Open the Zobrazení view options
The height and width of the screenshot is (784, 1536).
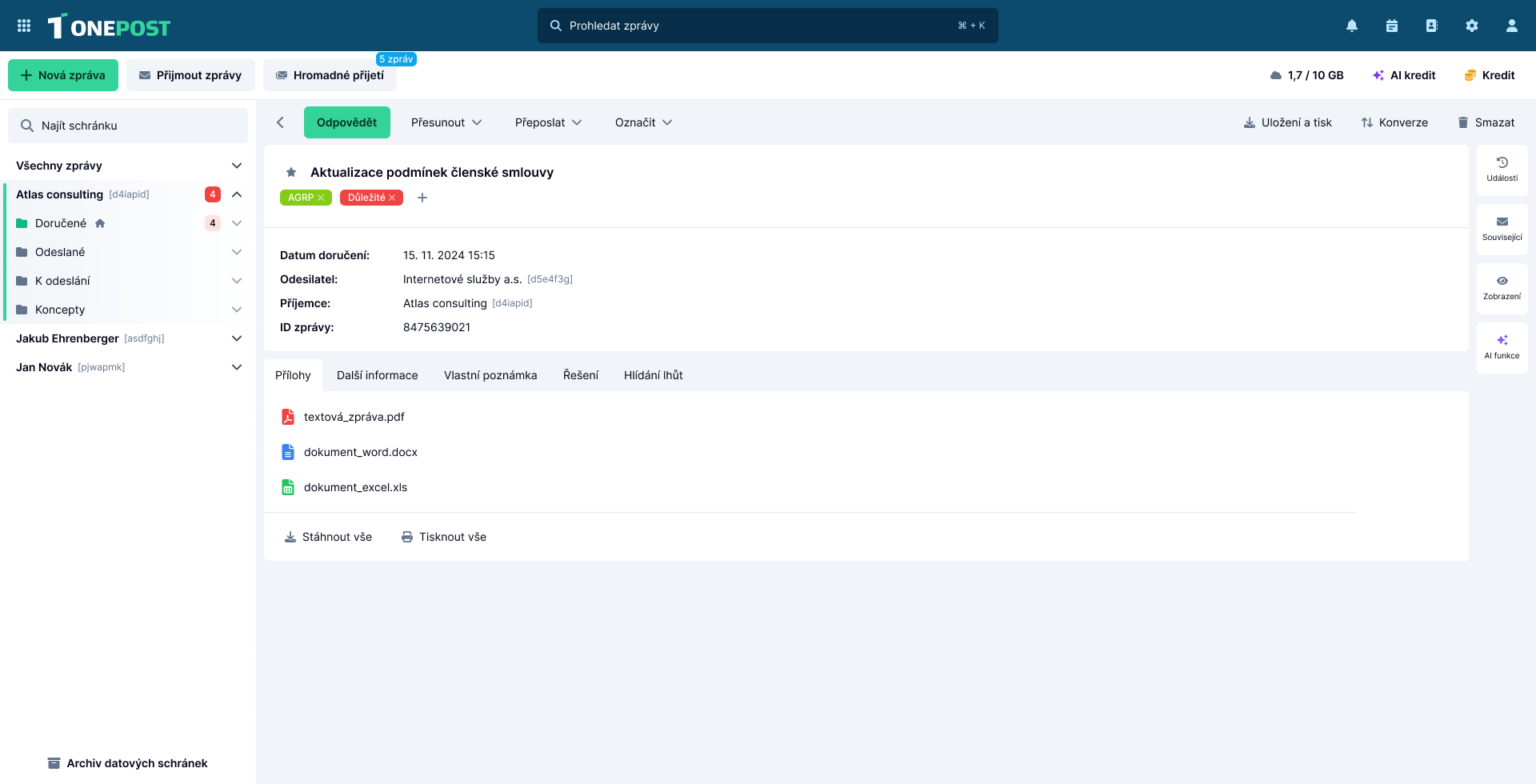1501,288
